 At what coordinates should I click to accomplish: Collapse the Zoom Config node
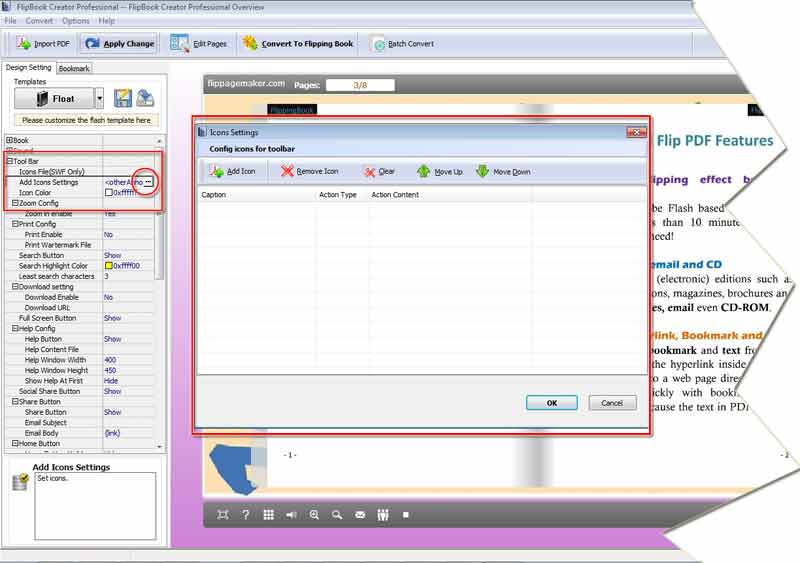pos(15,203)
